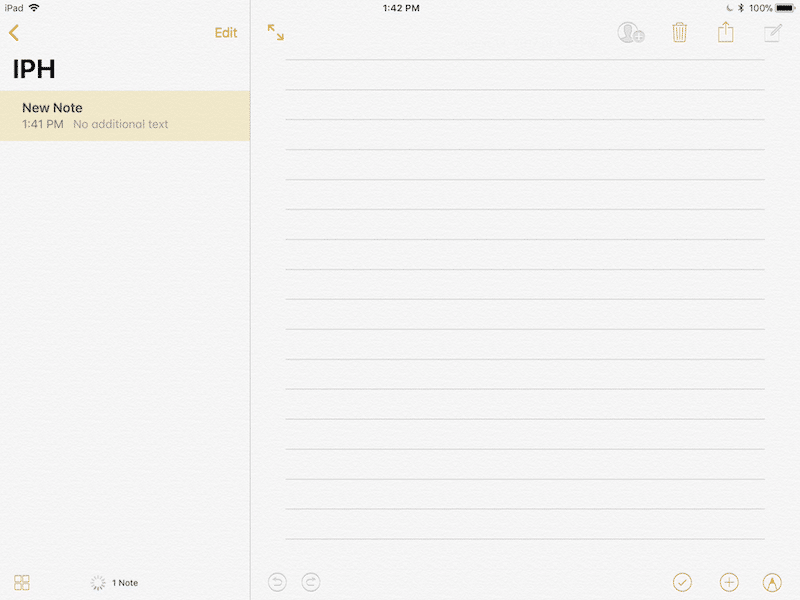Create a checklist using the checkmark icon

point(682,581)
